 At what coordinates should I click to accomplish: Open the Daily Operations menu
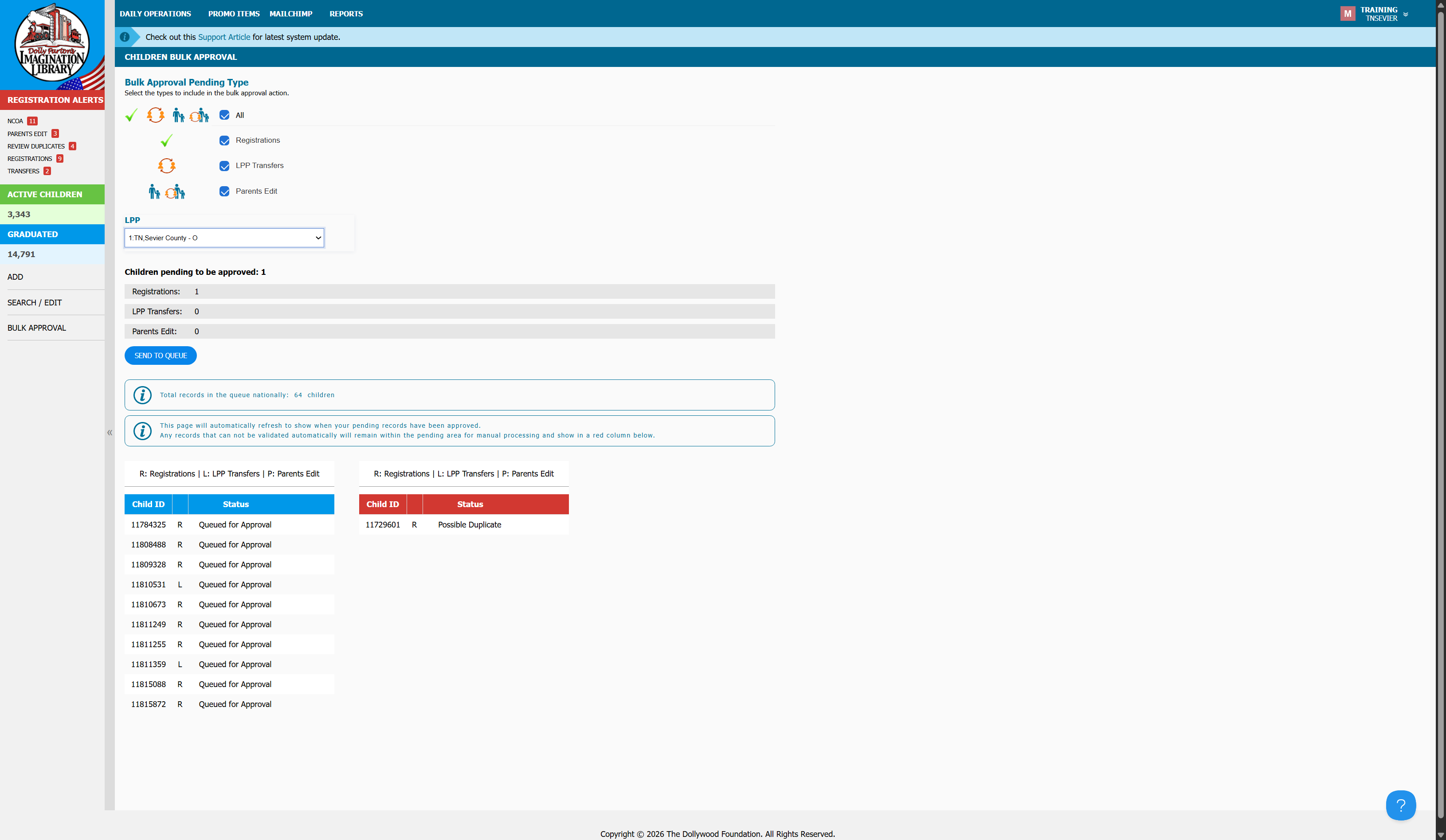(156, 14)
